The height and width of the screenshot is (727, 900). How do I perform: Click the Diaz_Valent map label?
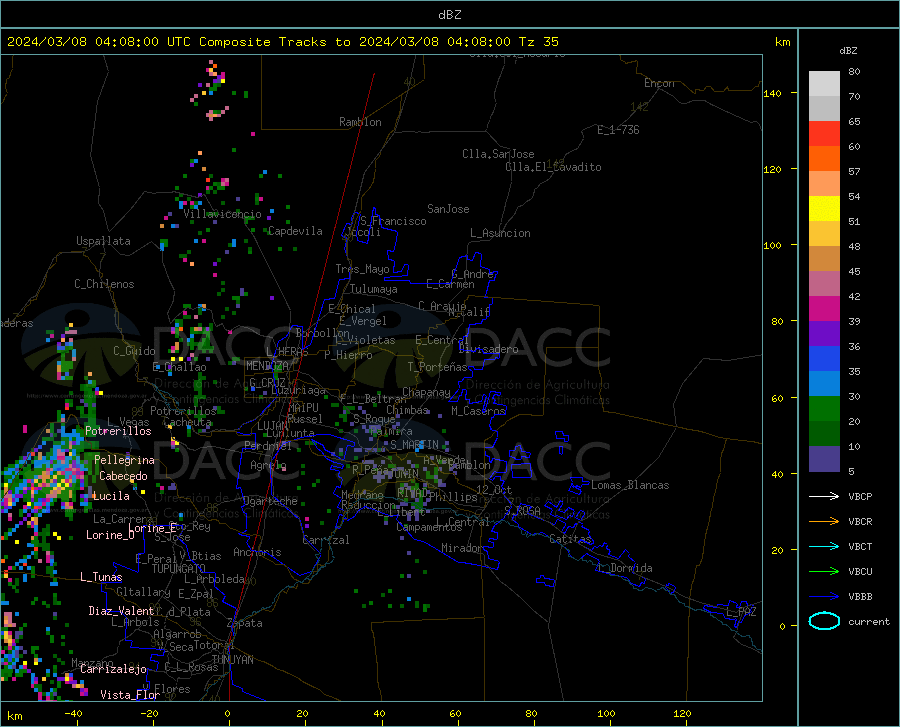coord(121,611)
